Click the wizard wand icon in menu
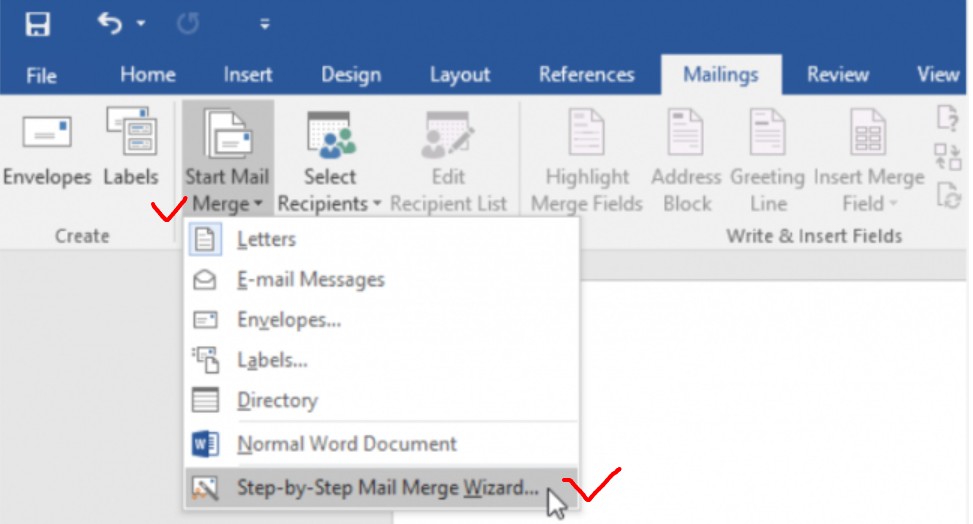Image resolution: width=973 pixels, height=524 pixels. [x=205, y=488]
